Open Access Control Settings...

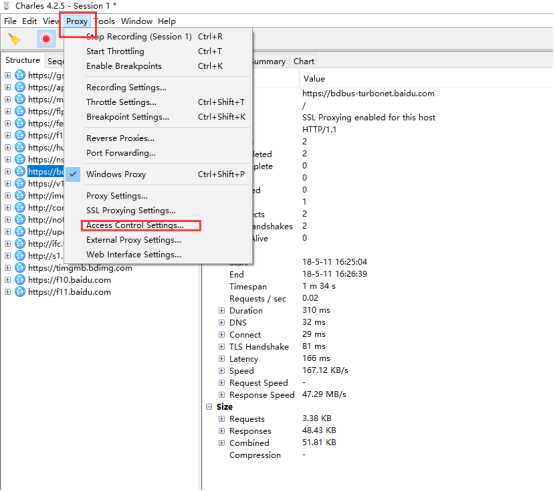click(x=159, y=225)
